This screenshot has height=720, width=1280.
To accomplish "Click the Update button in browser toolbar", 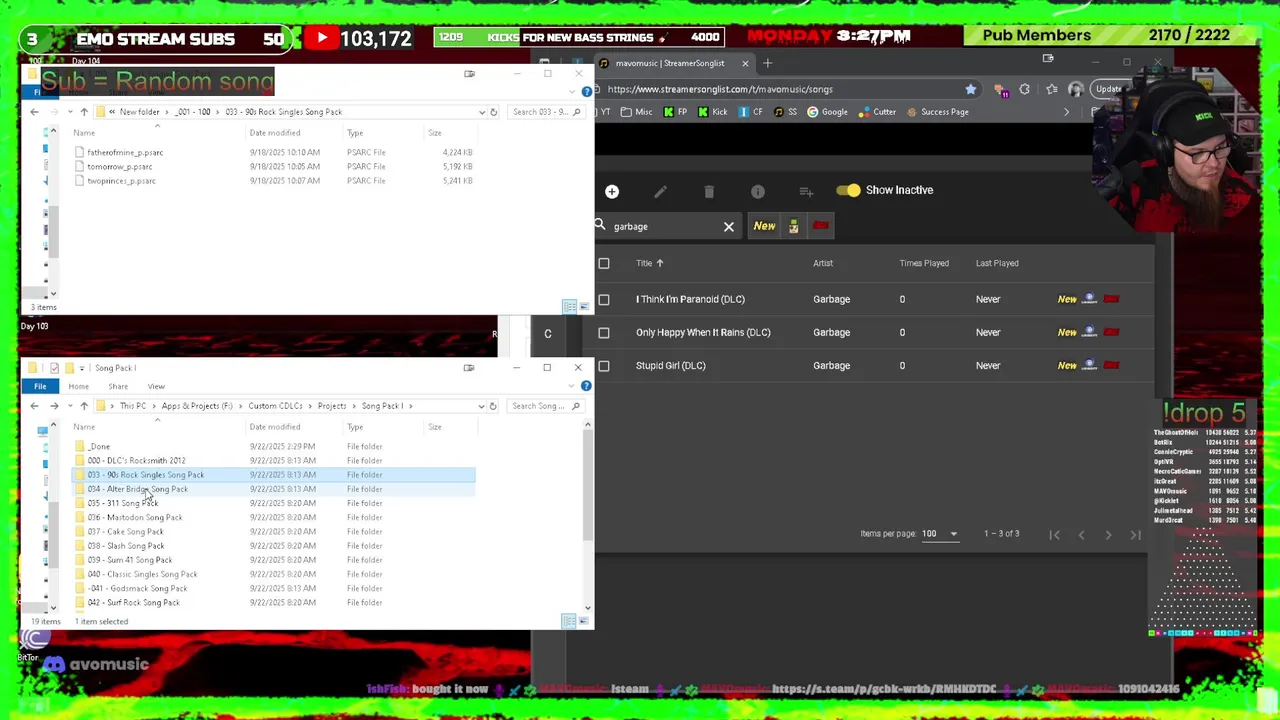I will point(1108,89).
